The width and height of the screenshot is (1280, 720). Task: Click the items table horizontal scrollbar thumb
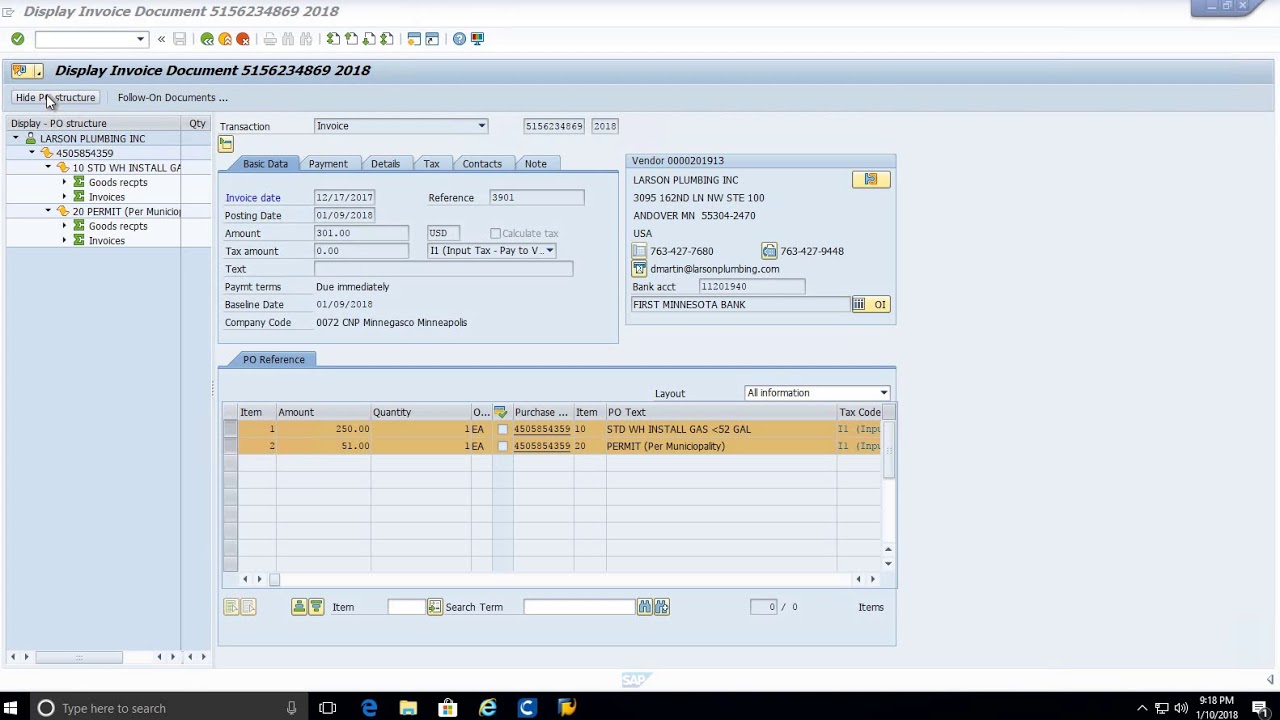coord(274,579)
